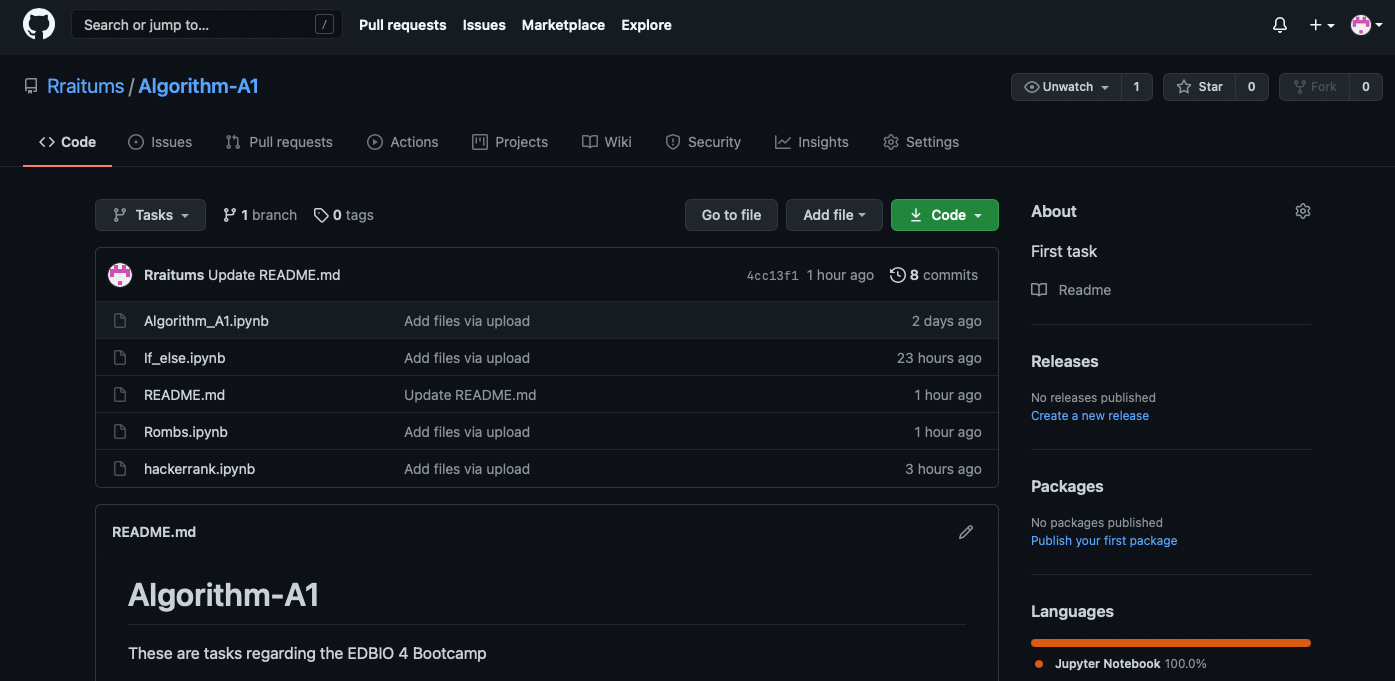This screenshot has height=681, width=1395.
Task: Open the hackerrank.ipynb file
Action: point(199,469)
